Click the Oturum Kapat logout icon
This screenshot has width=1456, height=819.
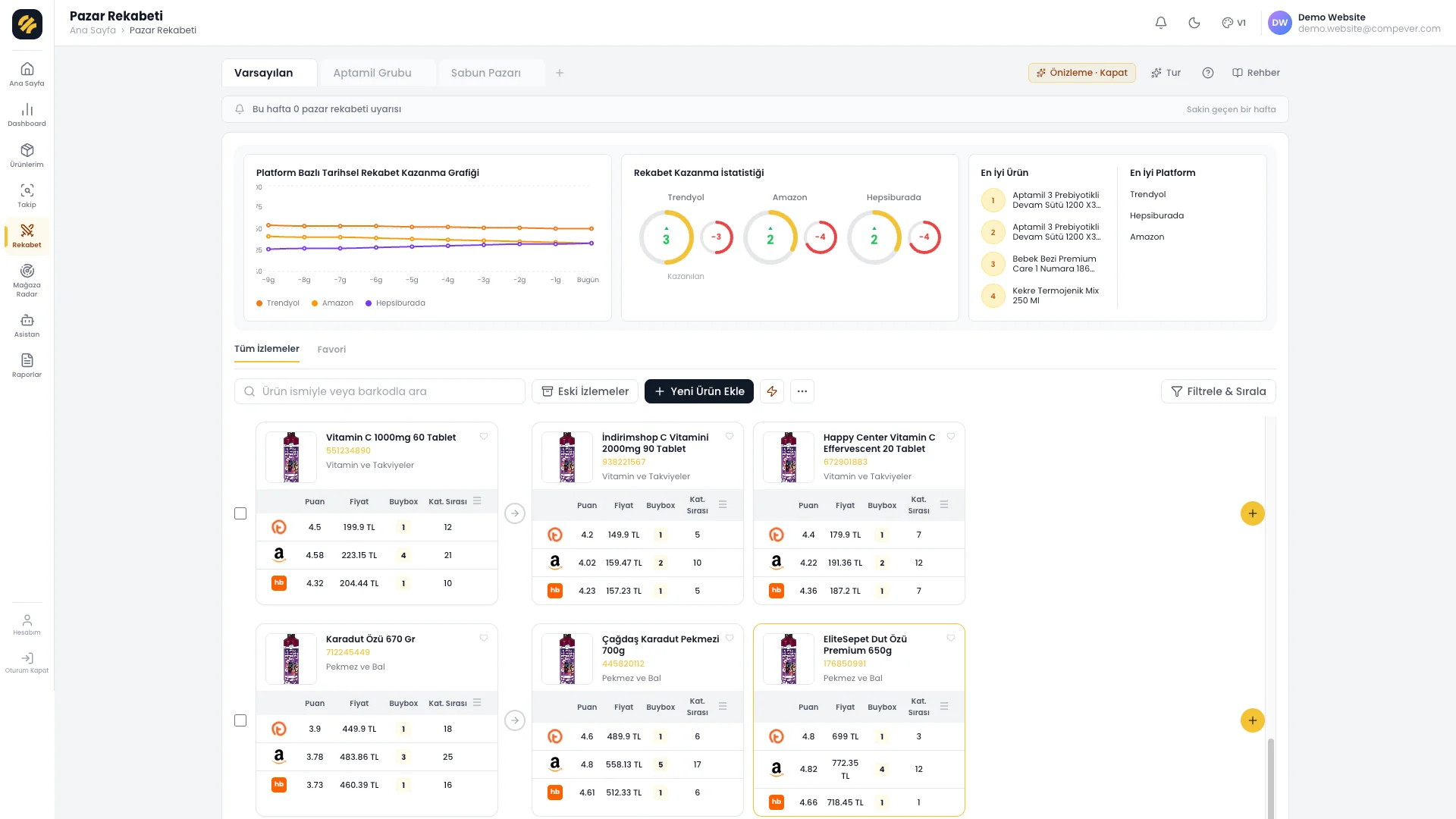[27, 663]
